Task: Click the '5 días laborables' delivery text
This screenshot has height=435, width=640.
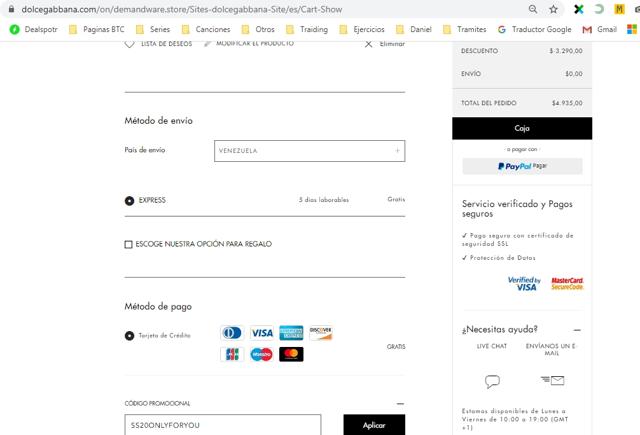Action: [324, 200]
